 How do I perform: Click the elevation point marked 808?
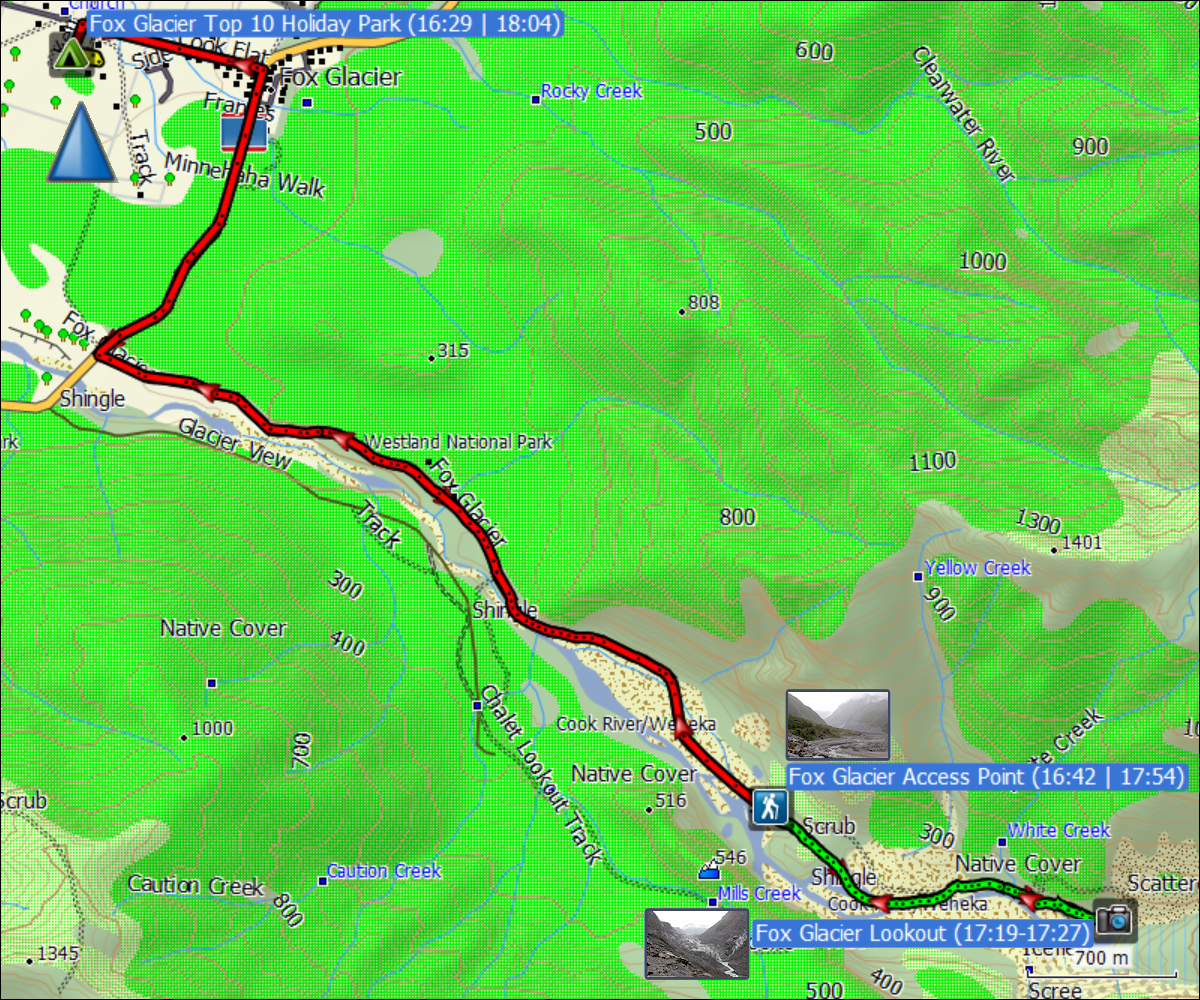click(683, 312)
